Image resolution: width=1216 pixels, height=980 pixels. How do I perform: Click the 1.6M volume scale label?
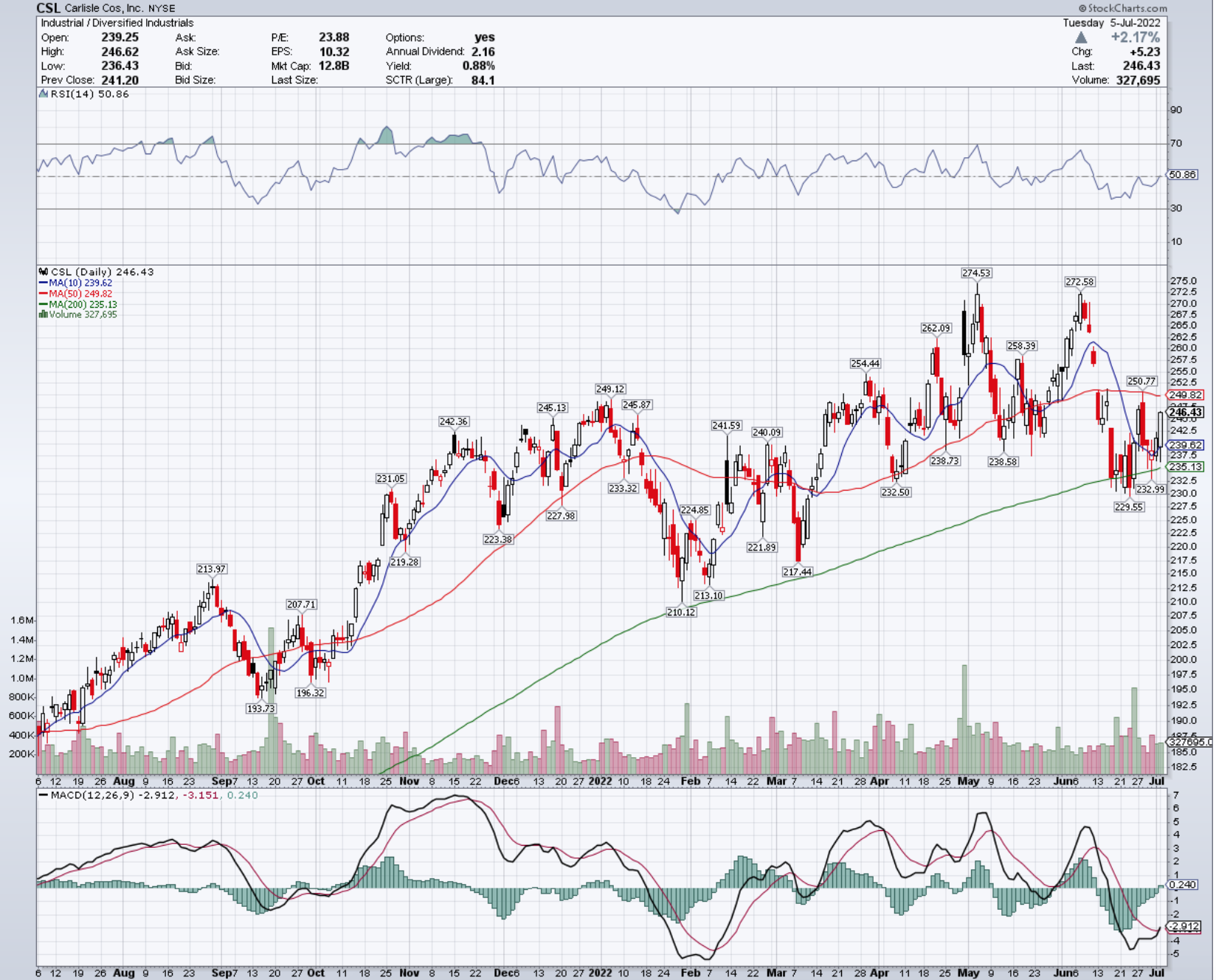[x=21, y=620]
